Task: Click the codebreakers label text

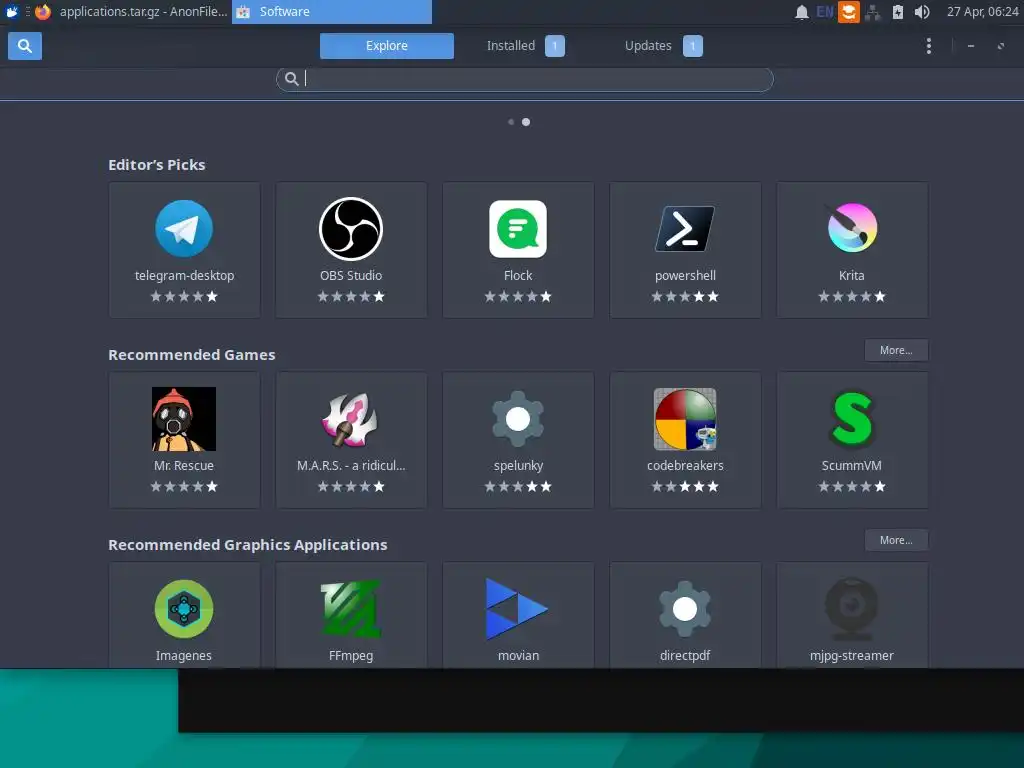Action: tap(685, 466)
